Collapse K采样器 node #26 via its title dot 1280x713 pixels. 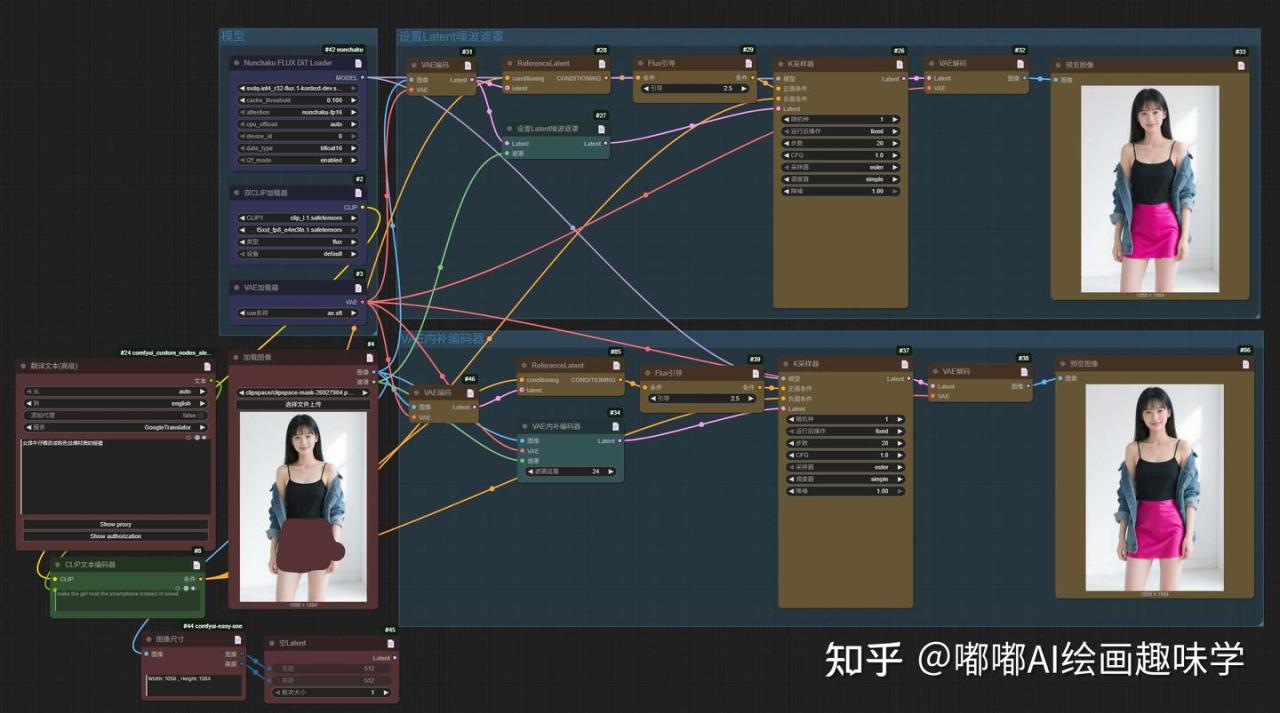tap(782, 64)
